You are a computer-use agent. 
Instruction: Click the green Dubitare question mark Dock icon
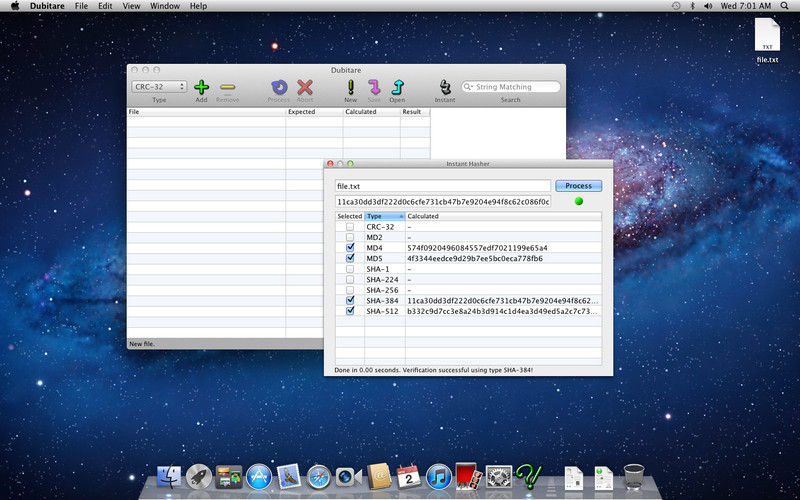[528, 477]
